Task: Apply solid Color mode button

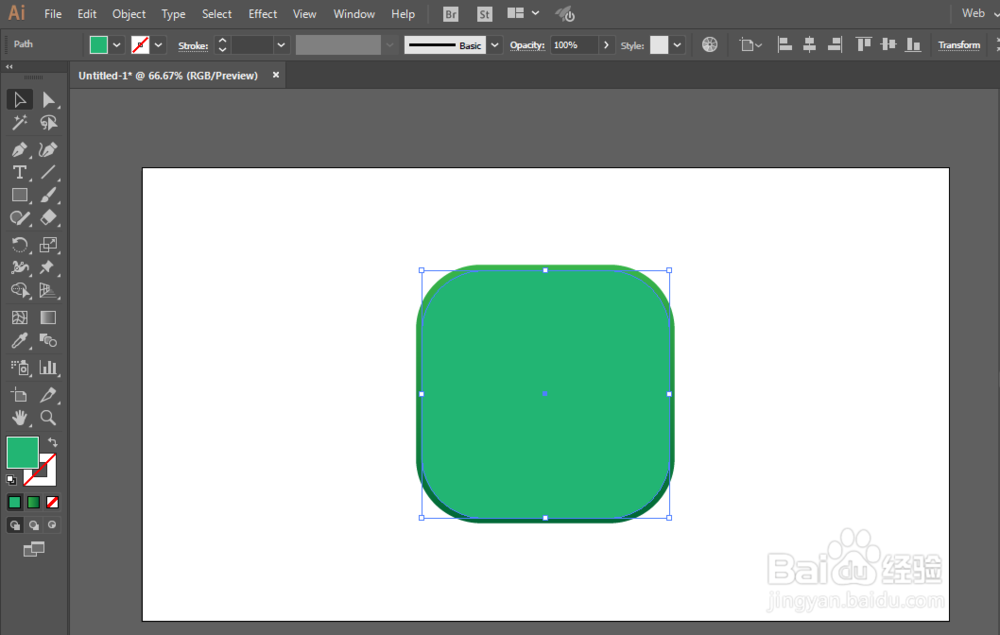Action: coord(15,502)
